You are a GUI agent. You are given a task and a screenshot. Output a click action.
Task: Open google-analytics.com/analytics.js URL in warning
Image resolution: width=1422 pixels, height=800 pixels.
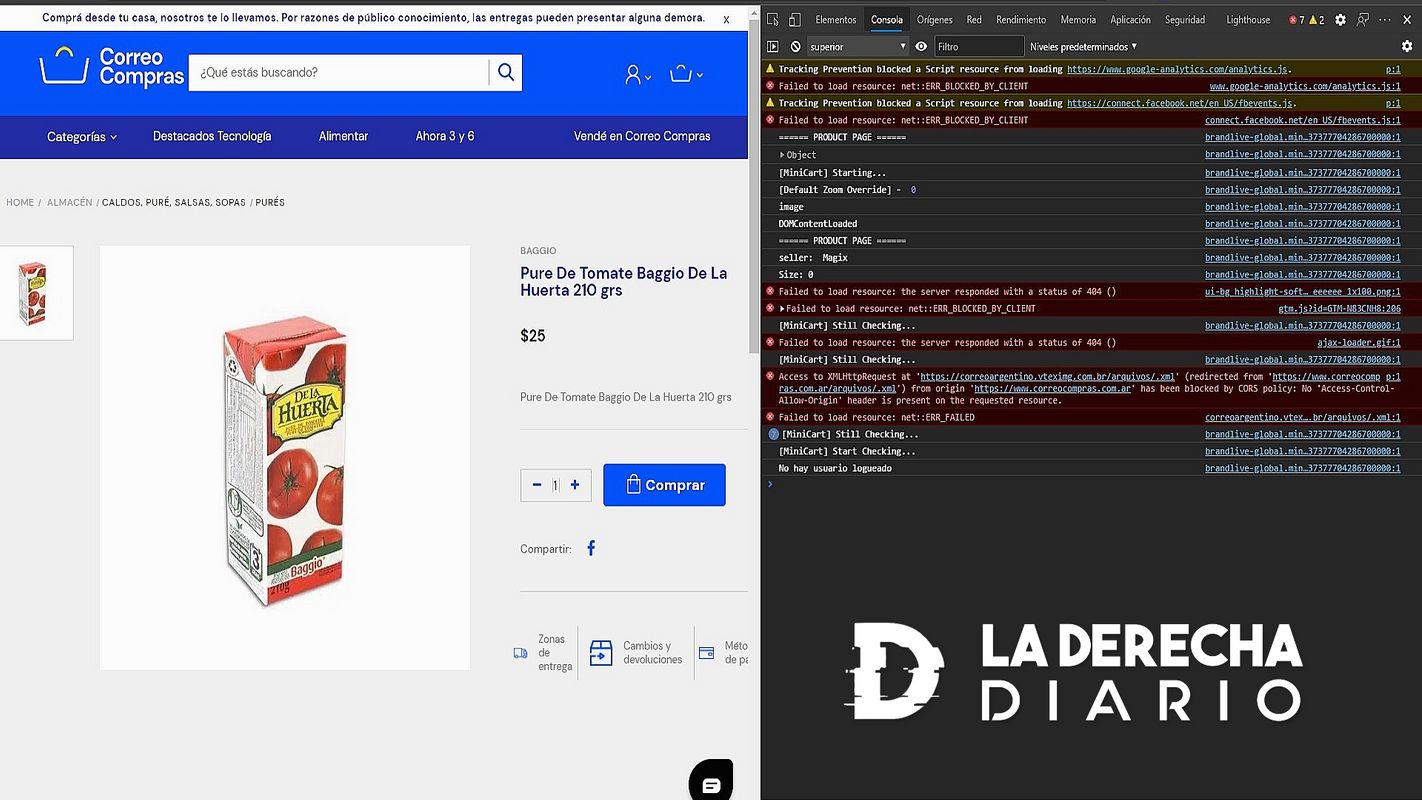1179,69
